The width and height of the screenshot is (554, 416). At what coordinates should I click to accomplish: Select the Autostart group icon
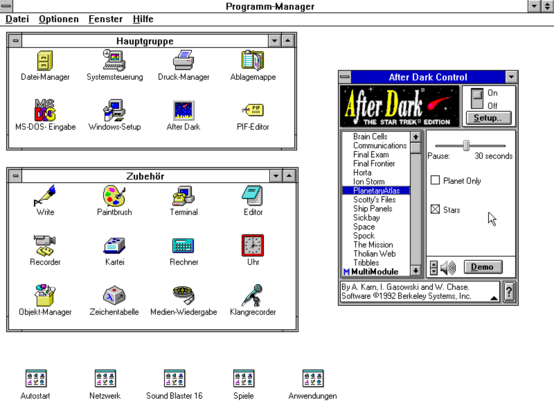click(x=36, y=379)
